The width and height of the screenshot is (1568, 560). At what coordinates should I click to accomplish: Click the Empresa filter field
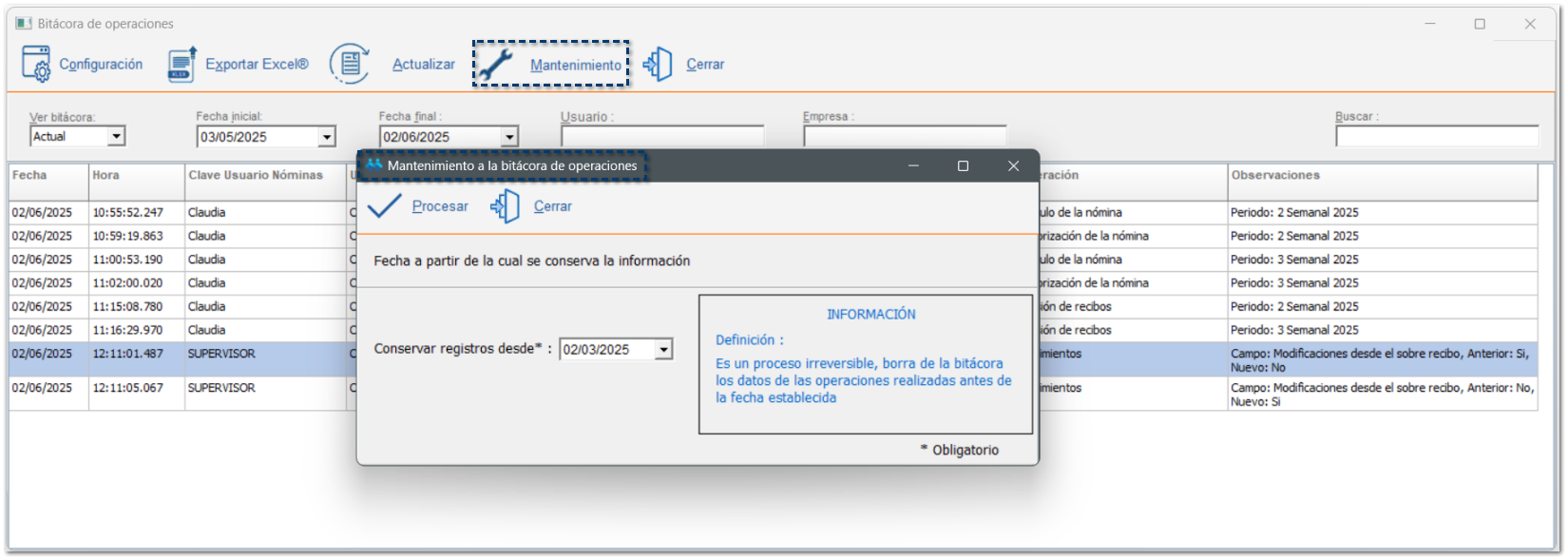pyautogui.click(x=905, y=137)
